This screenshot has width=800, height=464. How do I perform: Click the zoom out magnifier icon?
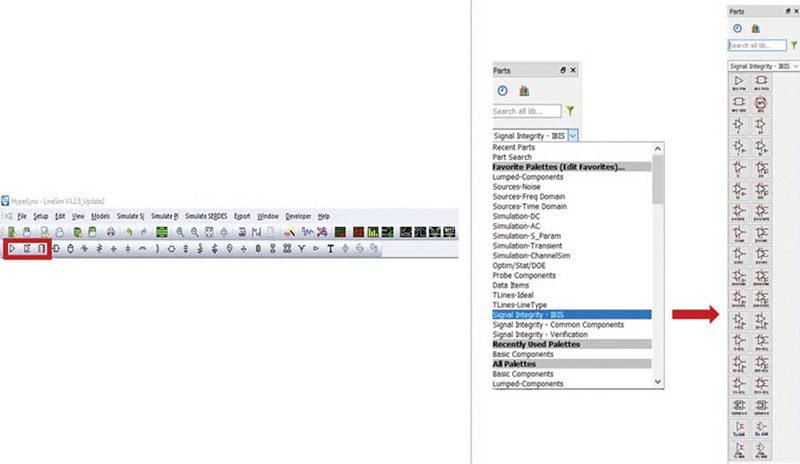click(194, 232)
